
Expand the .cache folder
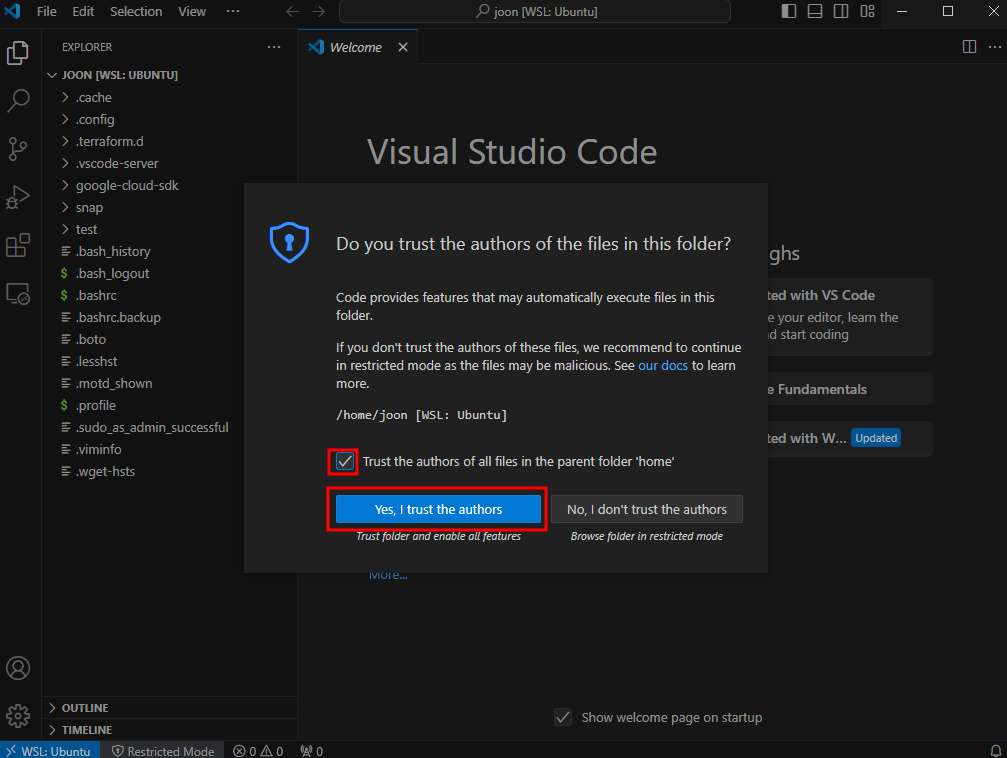(x=170, y=98)
